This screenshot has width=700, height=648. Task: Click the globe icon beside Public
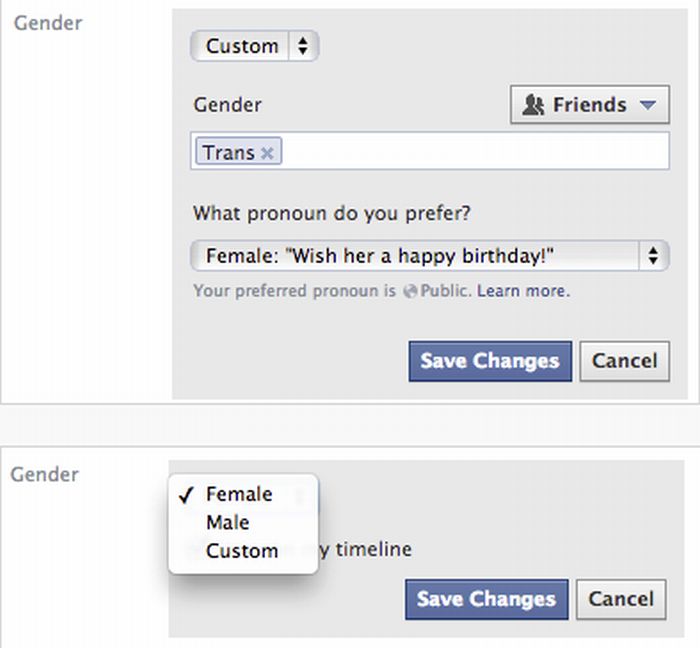click(408, 292)
